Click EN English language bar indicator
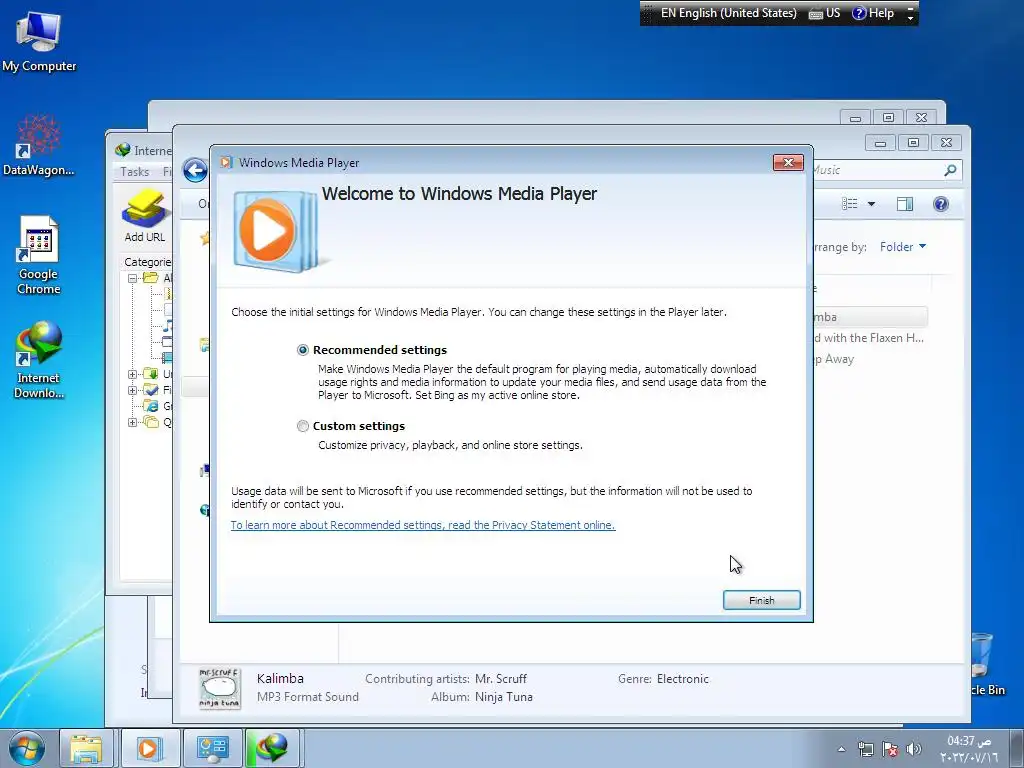Image resolution: width=1024 pixels, height=768 pixels. pos(728,13)
